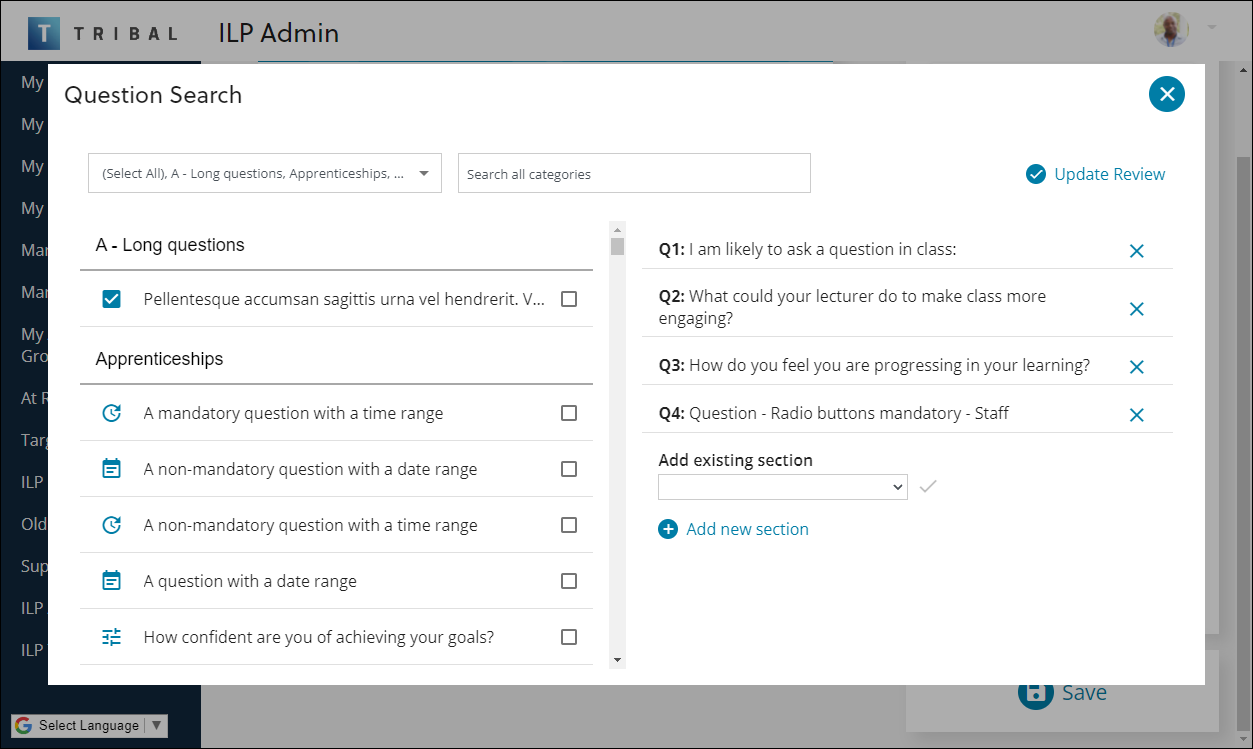Screen dimensions: 1253x749
Task: Click inside the Search all categories field
Action: (x=633, y=172)
